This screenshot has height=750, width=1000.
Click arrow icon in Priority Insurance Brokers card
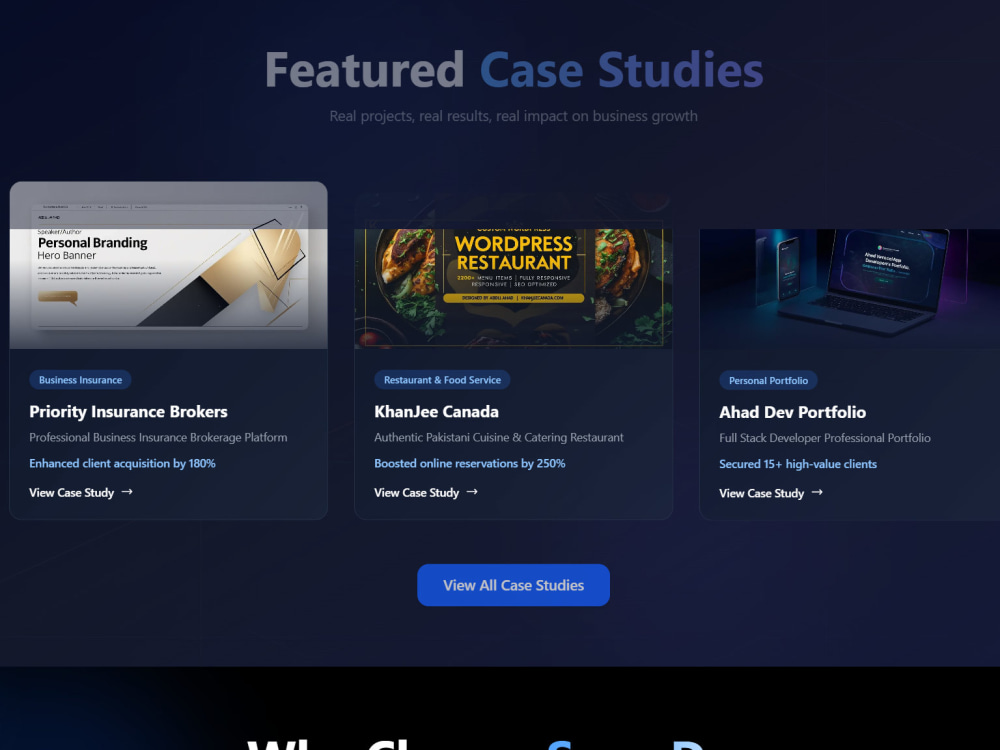click(x=127, y=492)
